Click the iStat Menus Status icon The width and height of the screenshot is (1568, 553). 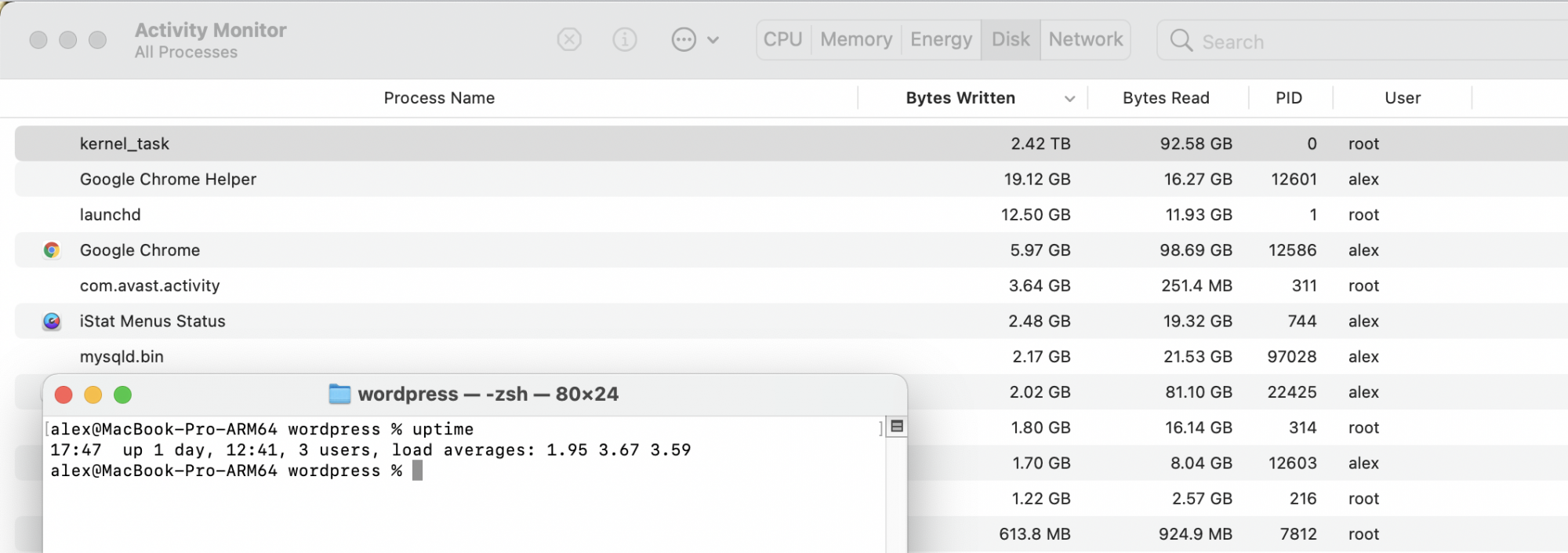point(52,322)
